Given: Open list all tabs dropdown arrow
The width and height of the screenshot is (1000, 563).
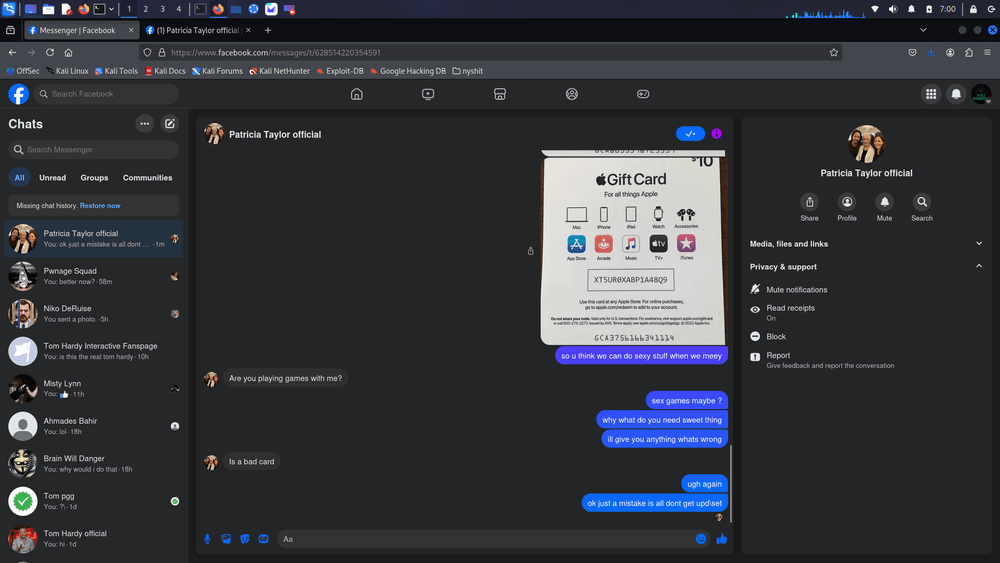Looking at the screenshot, I should pyautogui.click(x=923, y=30).
